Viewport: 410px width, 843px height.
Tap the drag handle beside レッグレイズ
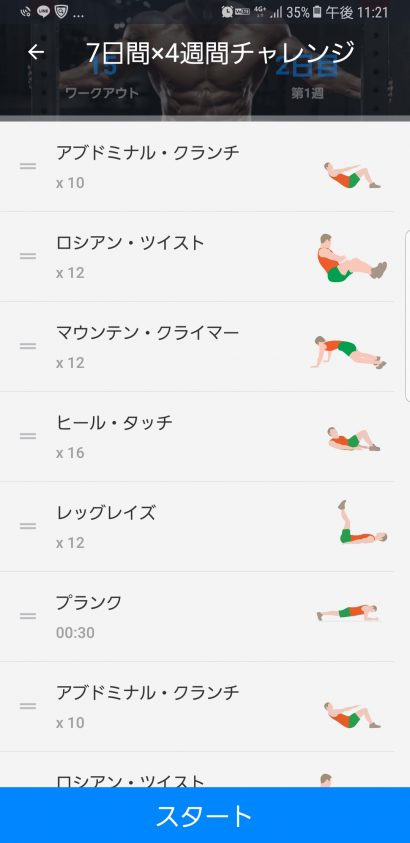(x=28, y=526)
